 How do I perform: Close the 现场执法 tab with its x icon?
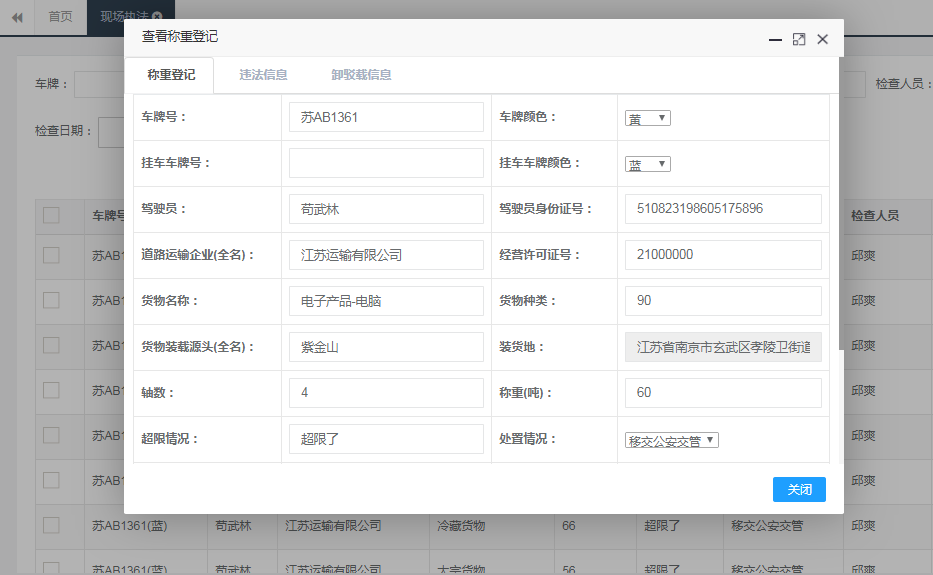click(157, 16)
